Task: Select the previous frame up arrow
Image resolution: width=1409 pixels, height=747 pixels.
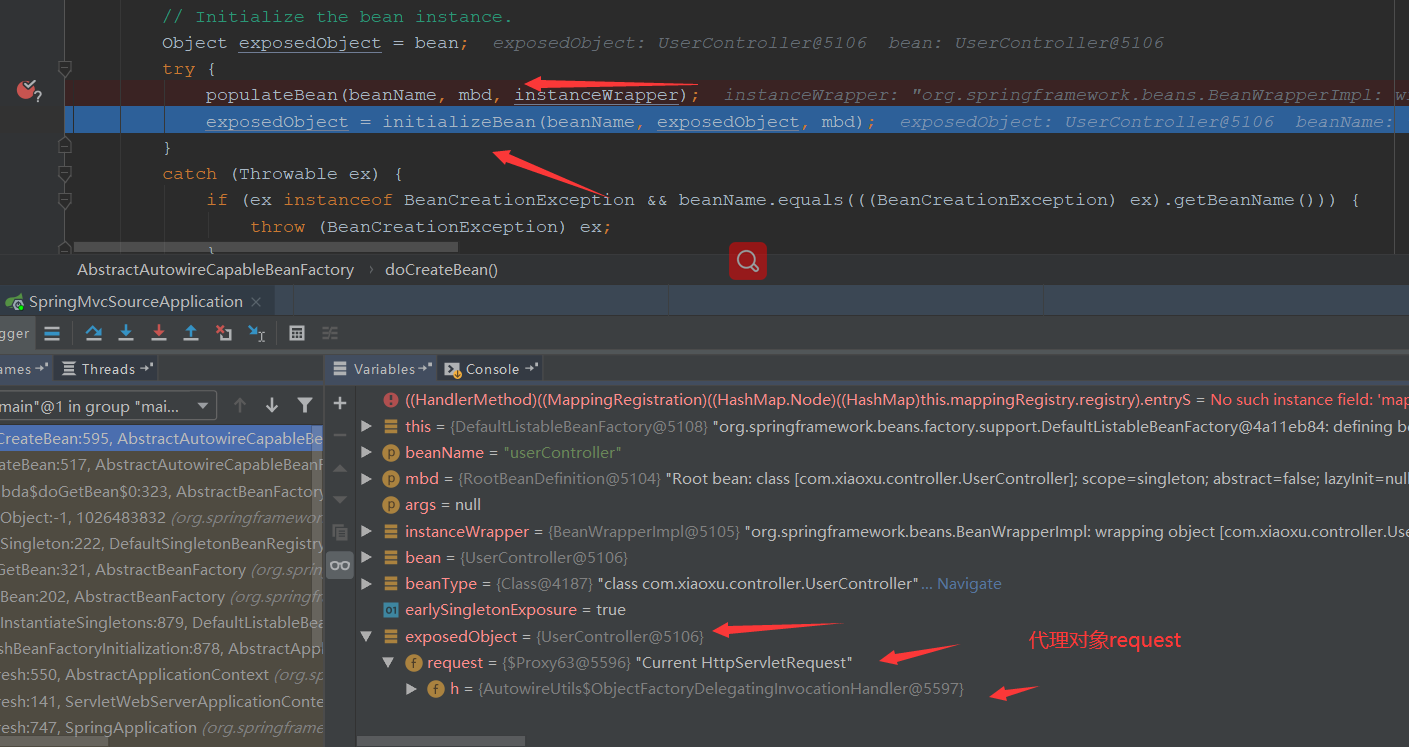Action: pos(239,405)
